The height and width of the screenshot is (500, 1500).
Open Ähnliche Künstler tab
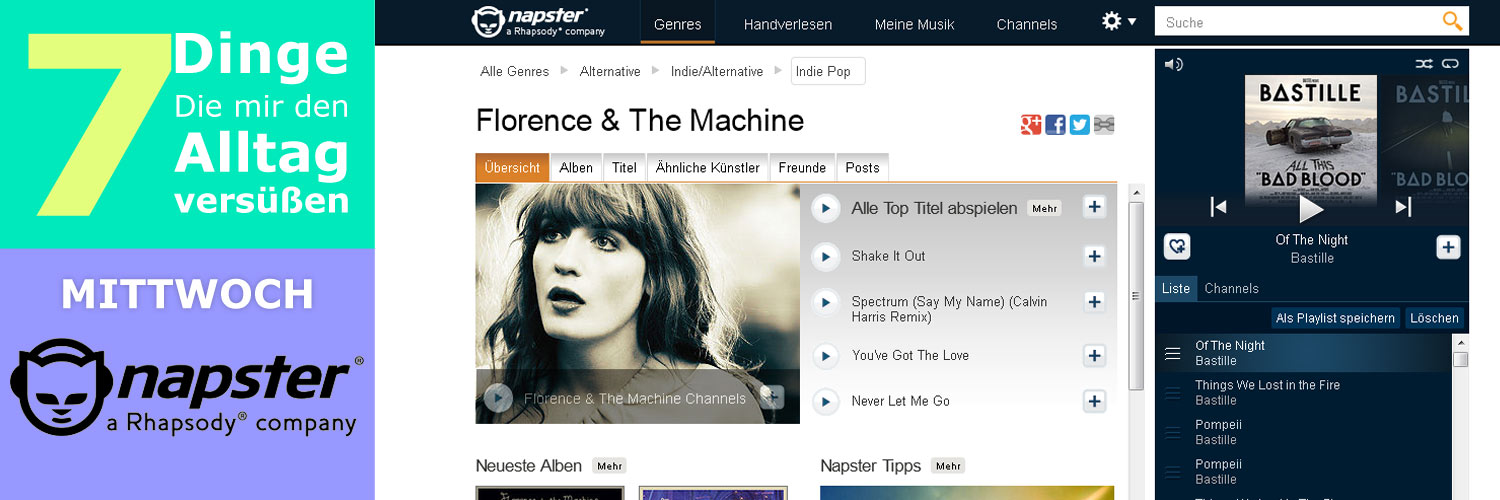708,168
